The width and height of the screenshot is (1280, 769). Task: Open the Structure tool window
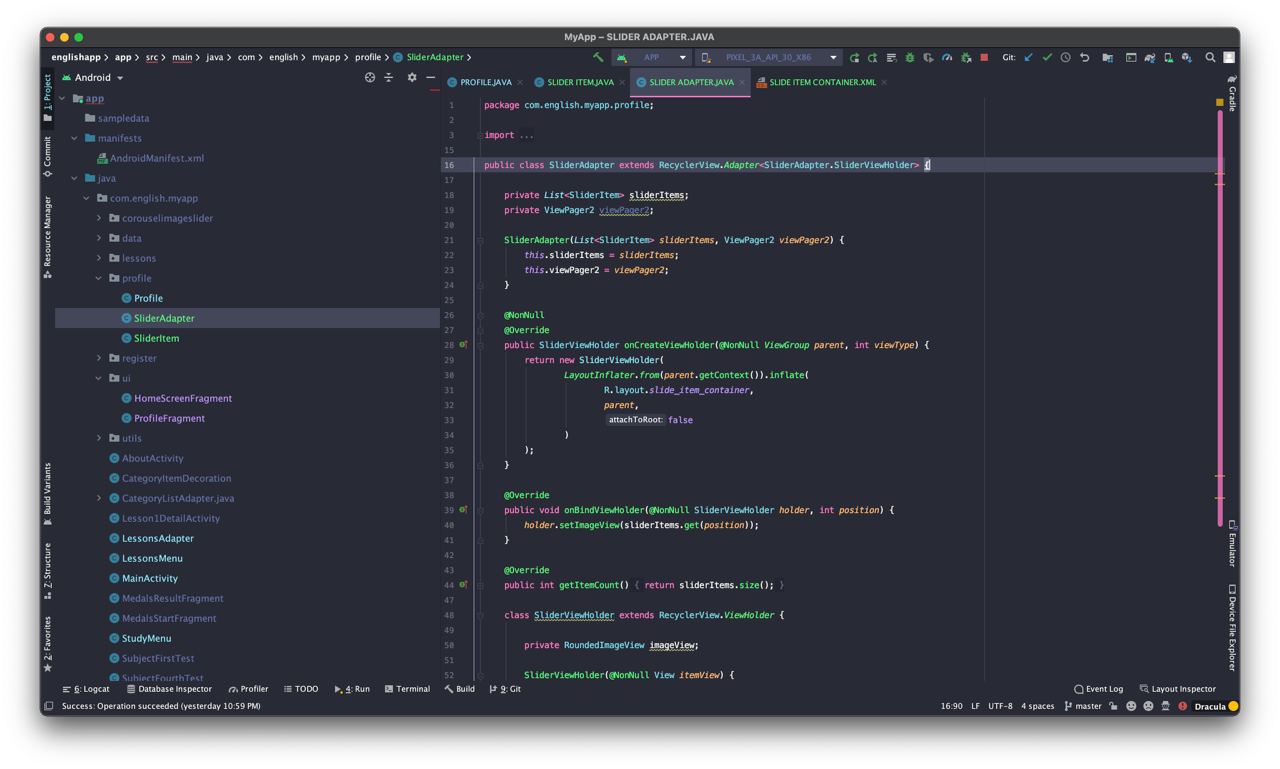point(47,572)
